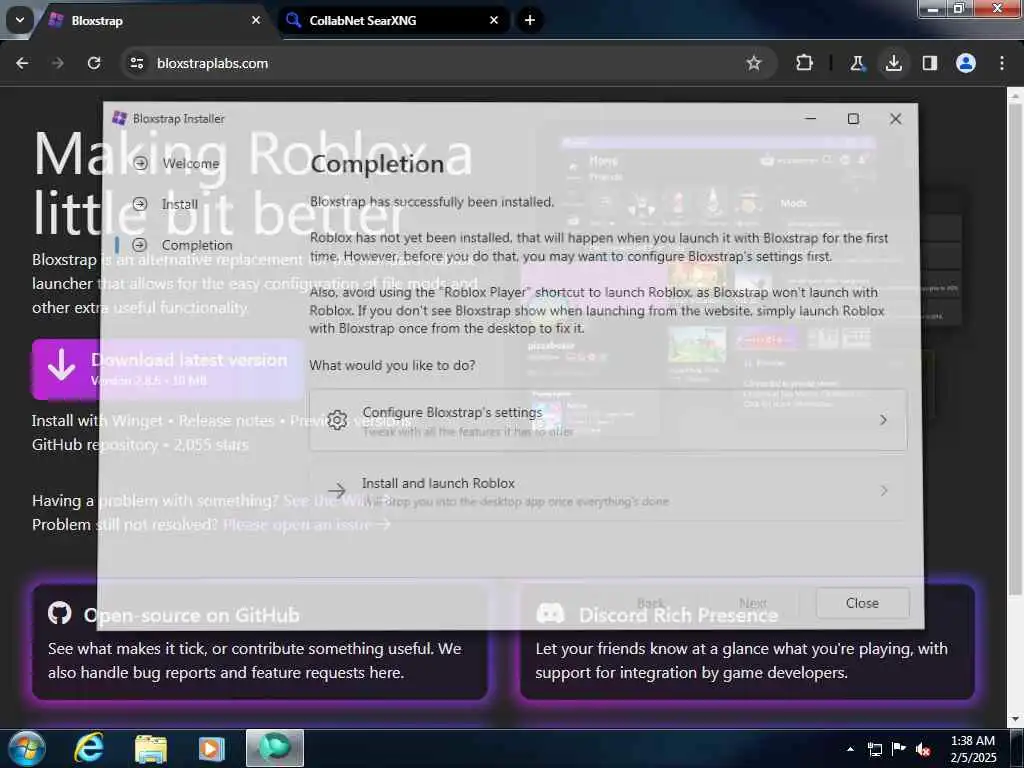Click the GitHub octocat icon
Screen dimensions: 1024x768
[59, 613]
